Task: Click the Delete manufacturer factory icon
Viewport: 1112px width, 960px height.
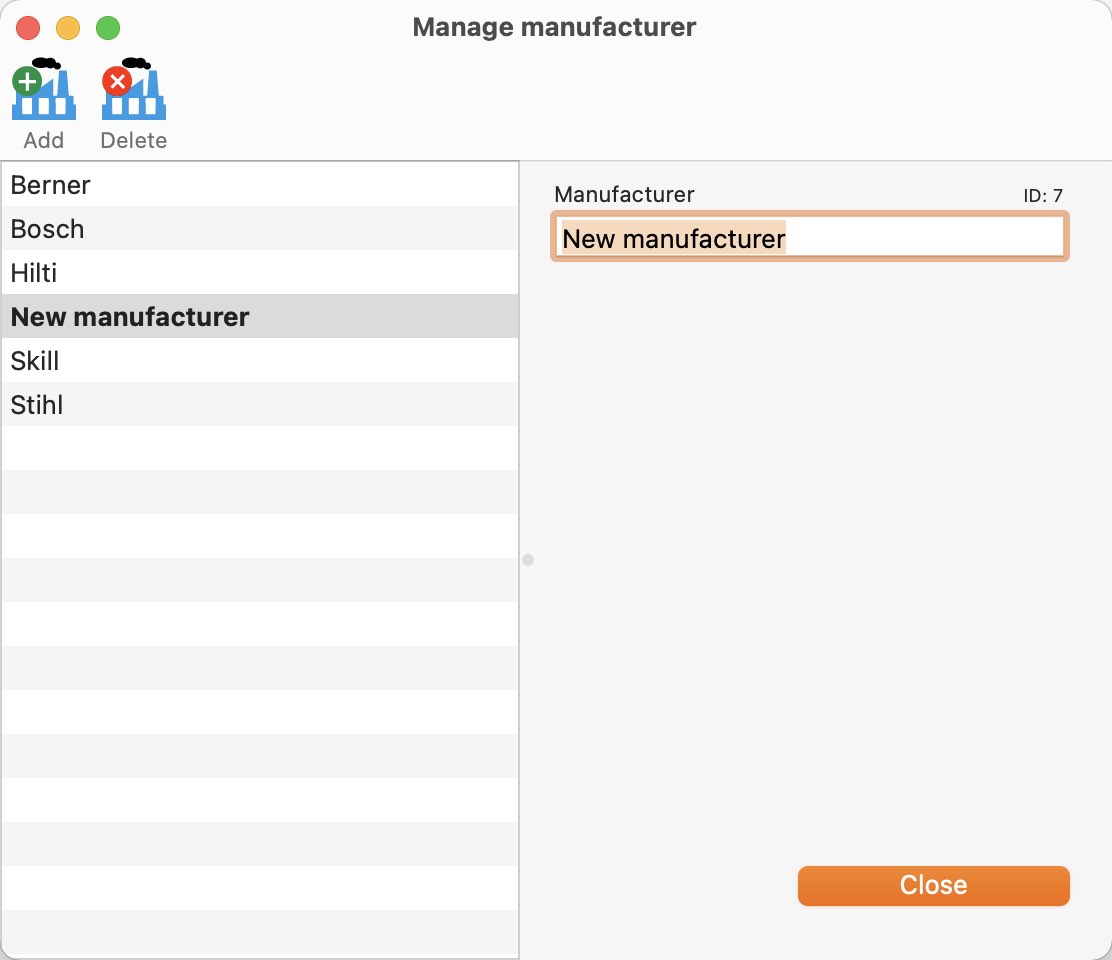Action: point(133,89)
